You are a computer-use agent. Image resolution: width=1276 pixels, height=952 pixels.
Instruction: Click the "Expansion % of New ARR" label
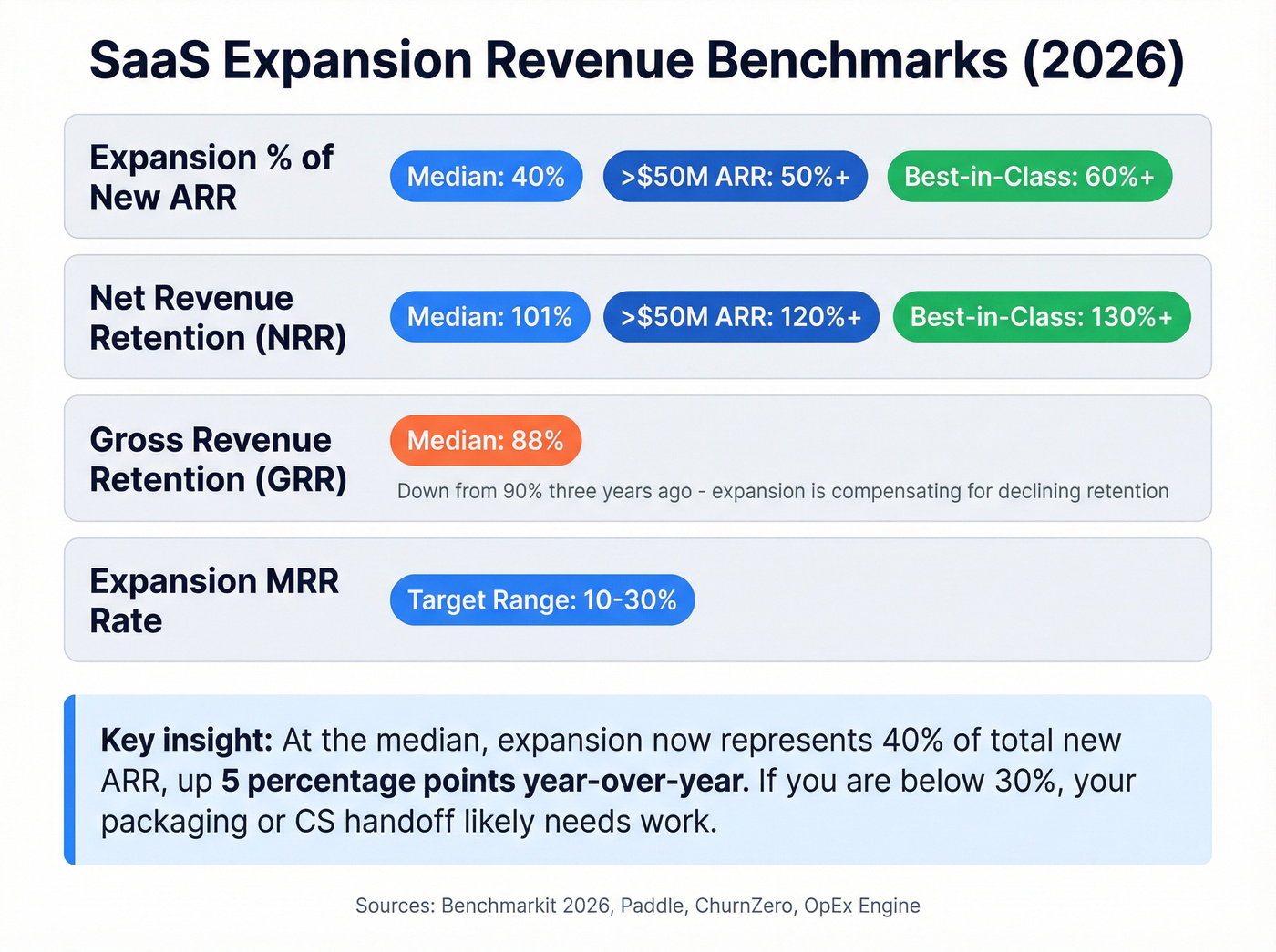[x=211, y=178]
